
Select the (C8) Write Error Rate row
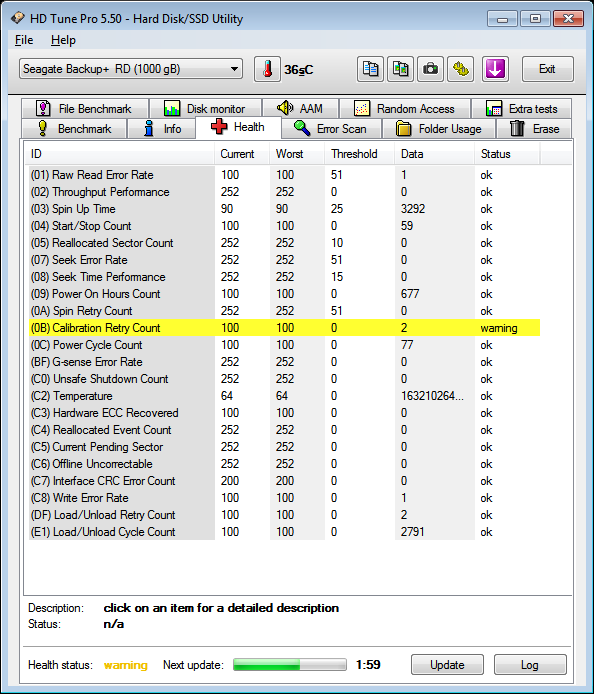[x=285, y=498]
